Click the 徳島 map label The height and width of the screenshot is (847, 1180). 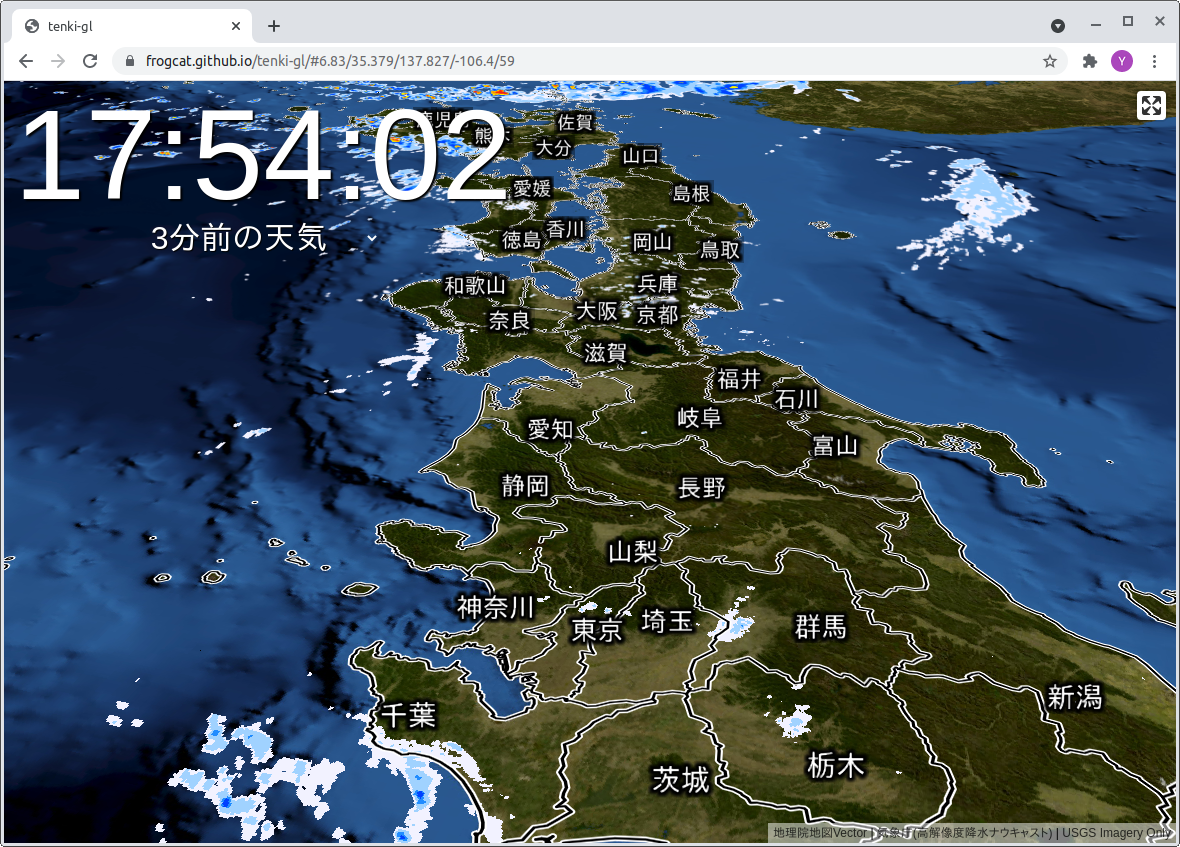point(522,240)
